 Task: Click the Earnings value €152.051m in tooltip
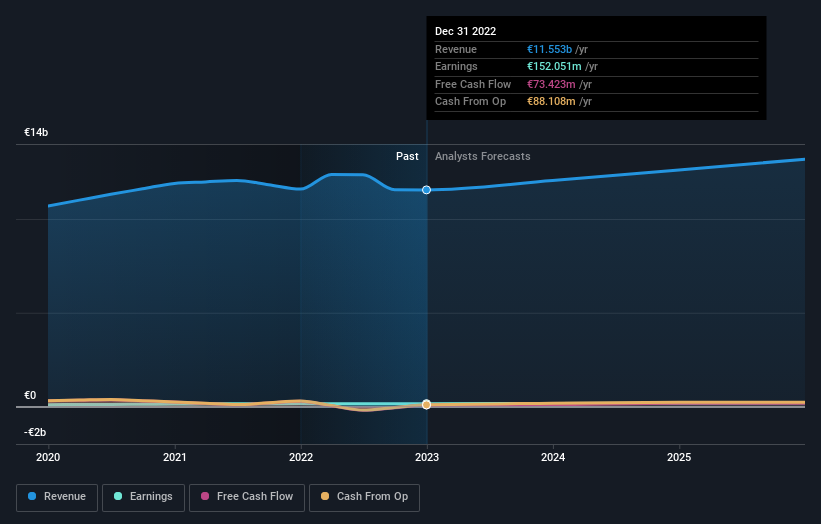pyautogui.click(x=554, y=66)
